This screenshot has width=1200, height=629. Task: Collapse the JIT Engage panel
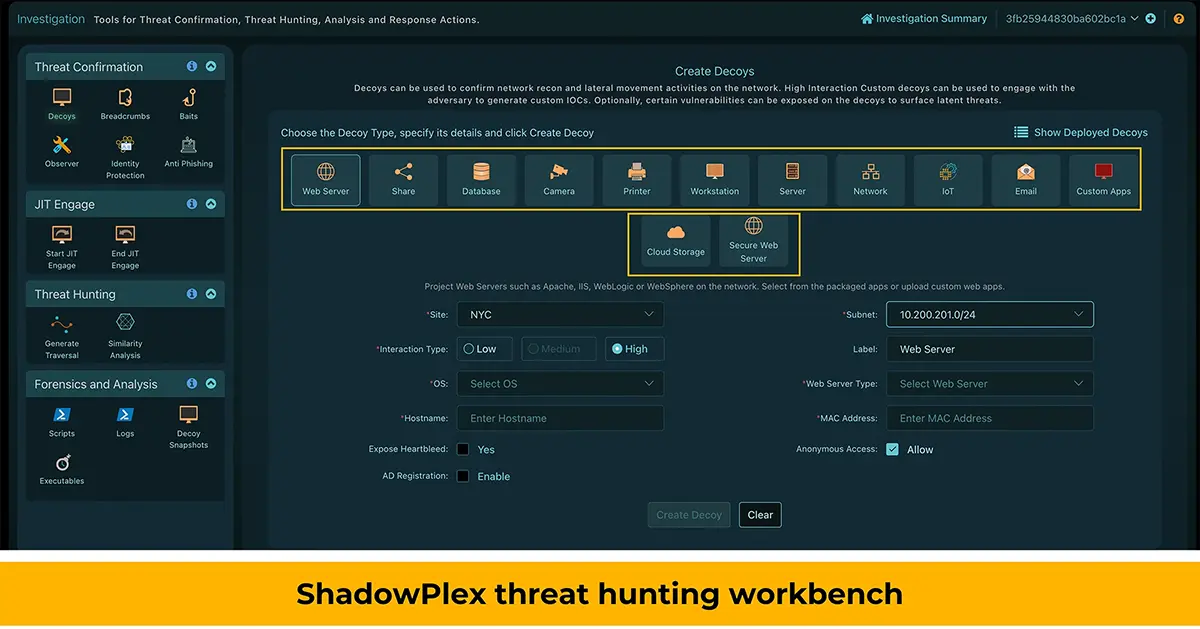click(x=211, y=204)
